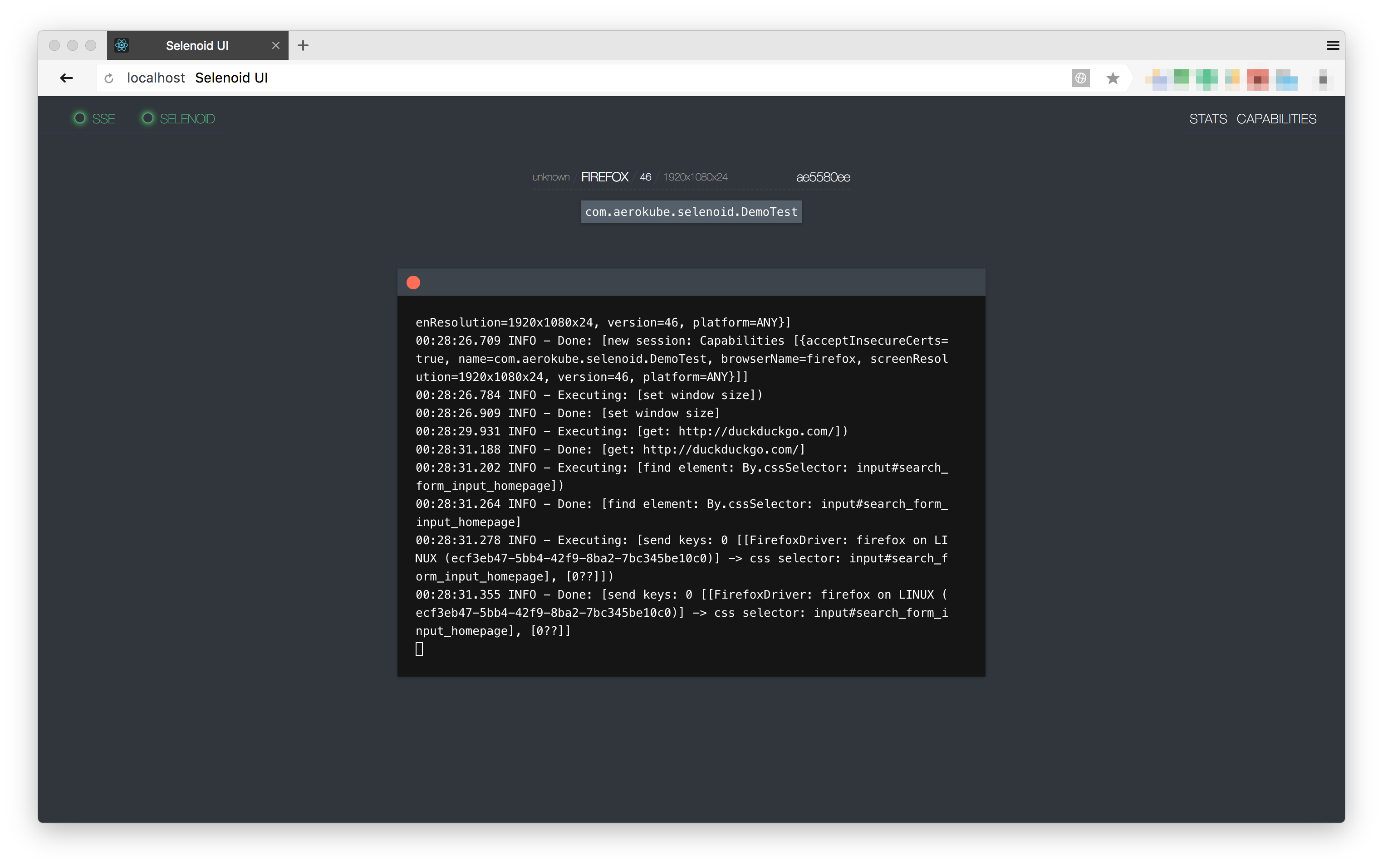Close the log window with red dot

(x=413, y=283)
